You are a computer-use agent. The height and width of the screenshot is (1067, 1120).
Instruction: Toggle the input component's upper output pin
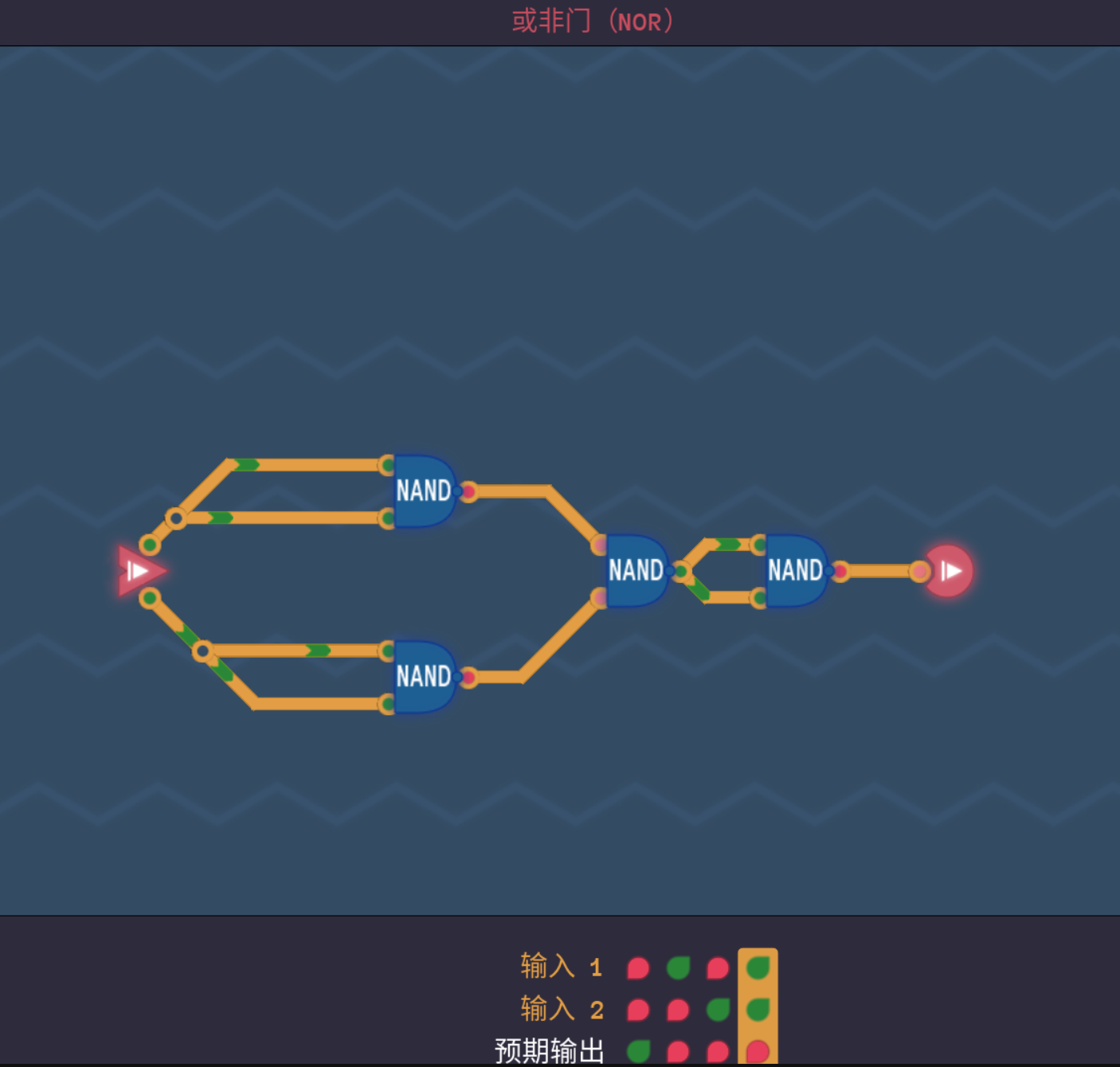150,545
